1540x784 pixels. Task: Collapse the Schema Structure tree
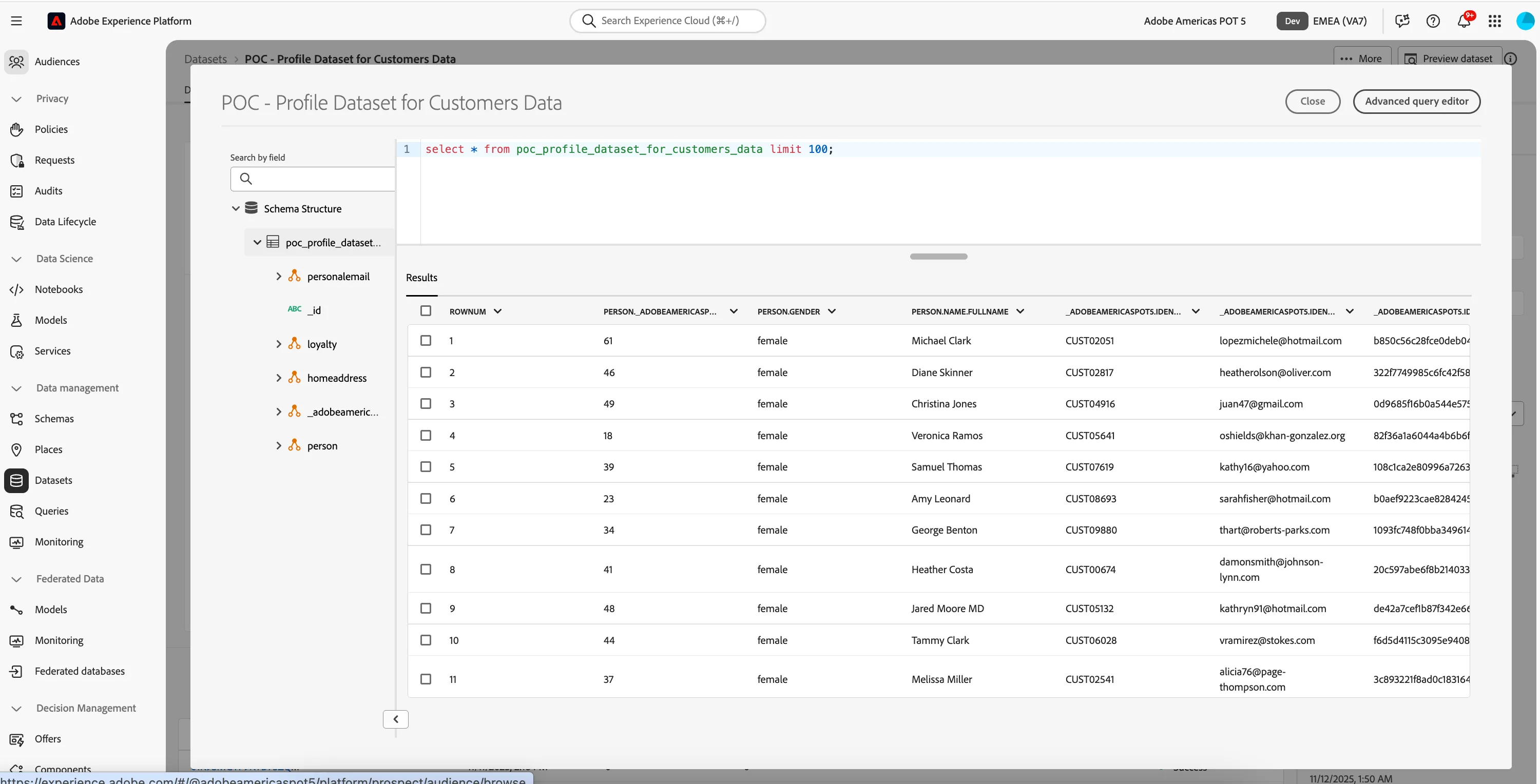[236, 208]
